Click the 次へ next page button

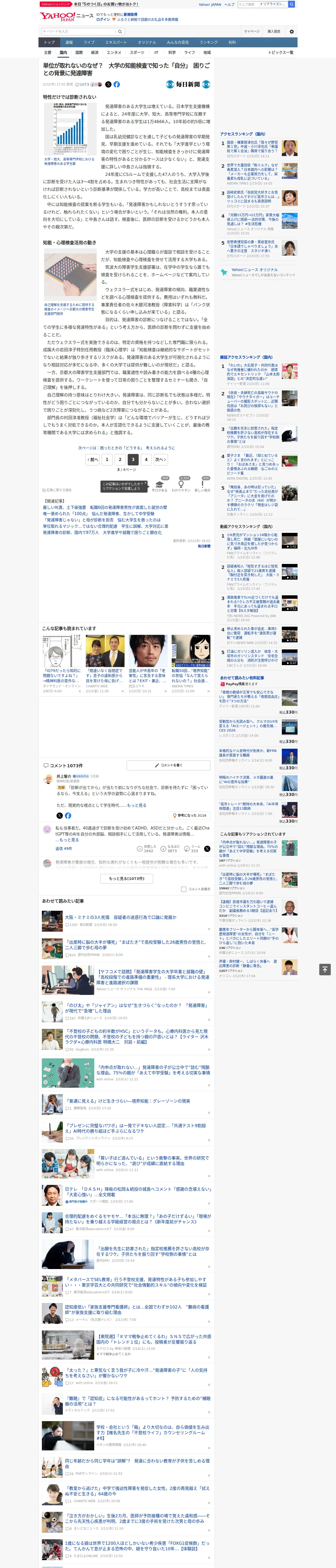160,460
